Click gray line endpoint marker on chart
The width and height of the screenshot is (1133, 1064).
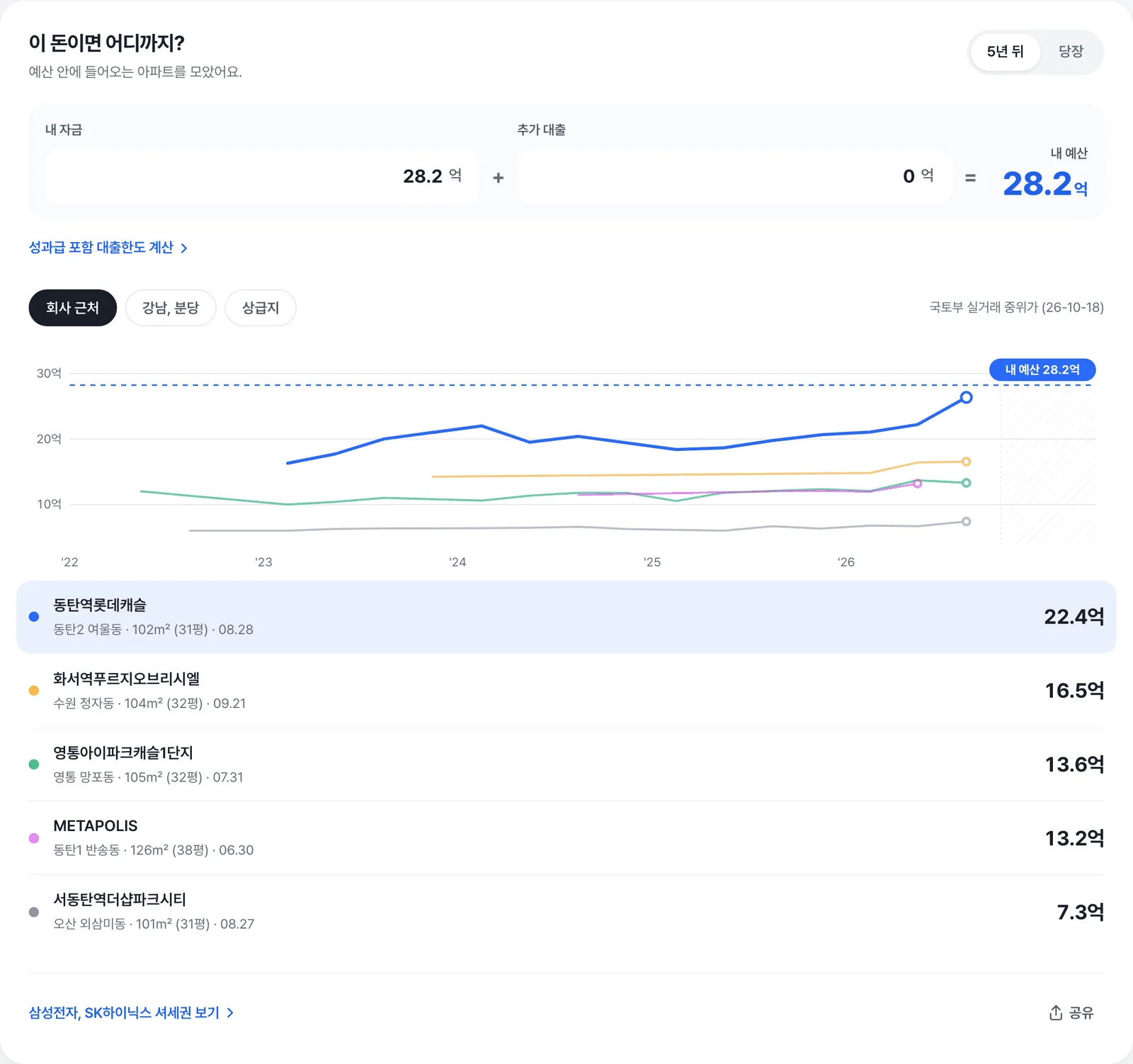point(966,522)
